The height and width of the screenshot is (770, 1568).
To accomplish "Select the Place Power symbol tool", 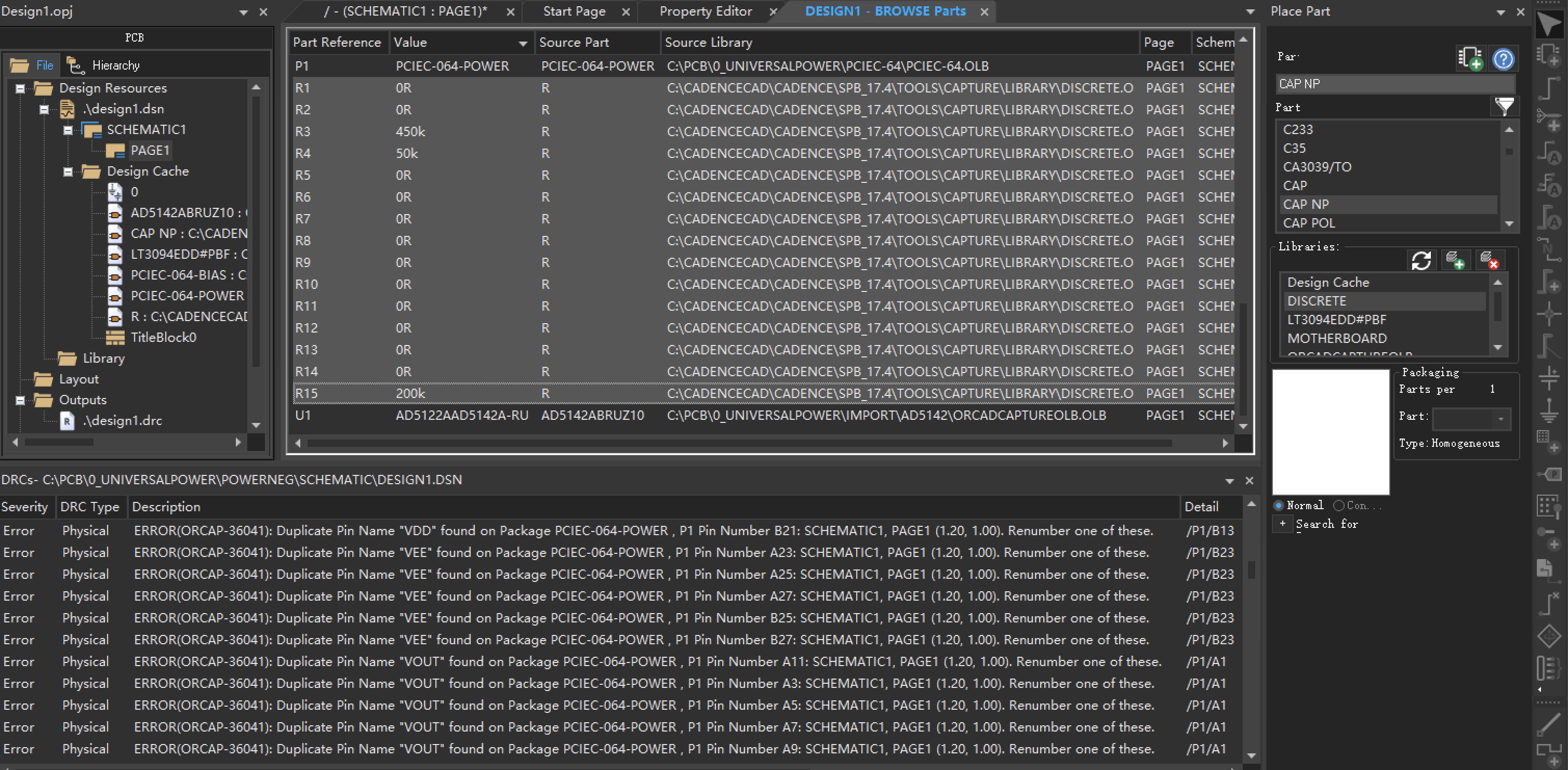I will [1549, 378].
